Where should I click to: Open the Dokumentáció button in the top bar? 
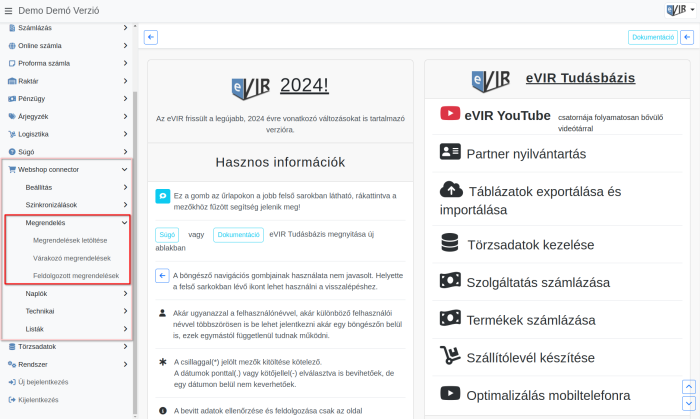click(x=653, y=37)
